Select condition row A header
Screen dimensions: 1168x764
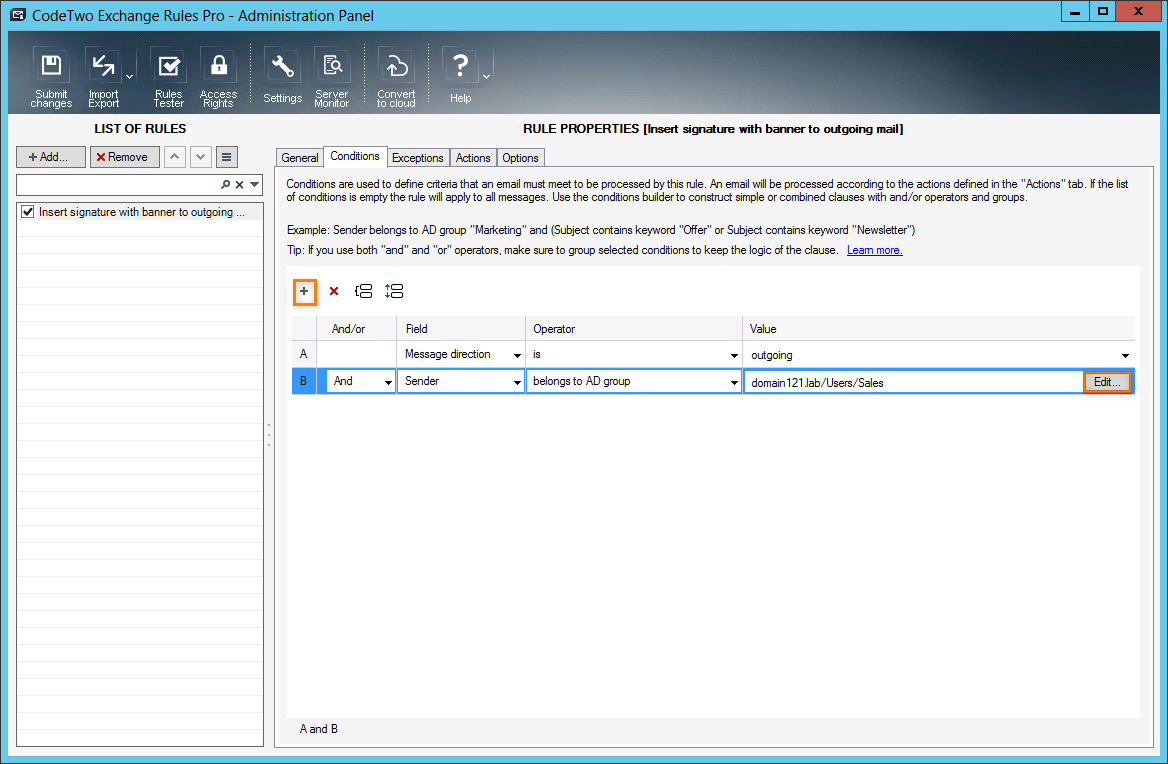point(304,354)
